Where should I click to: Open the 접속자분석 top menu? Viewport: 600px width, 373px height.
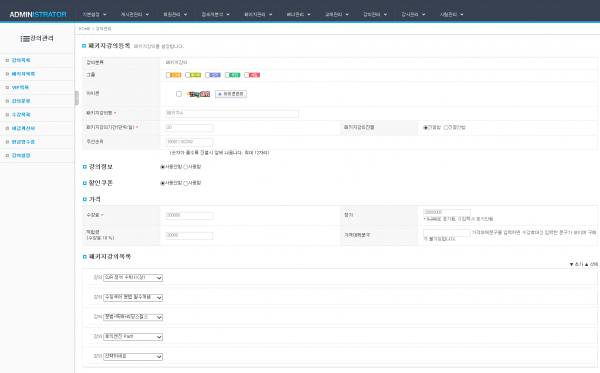pyautogui.click(x=216, y=15)
